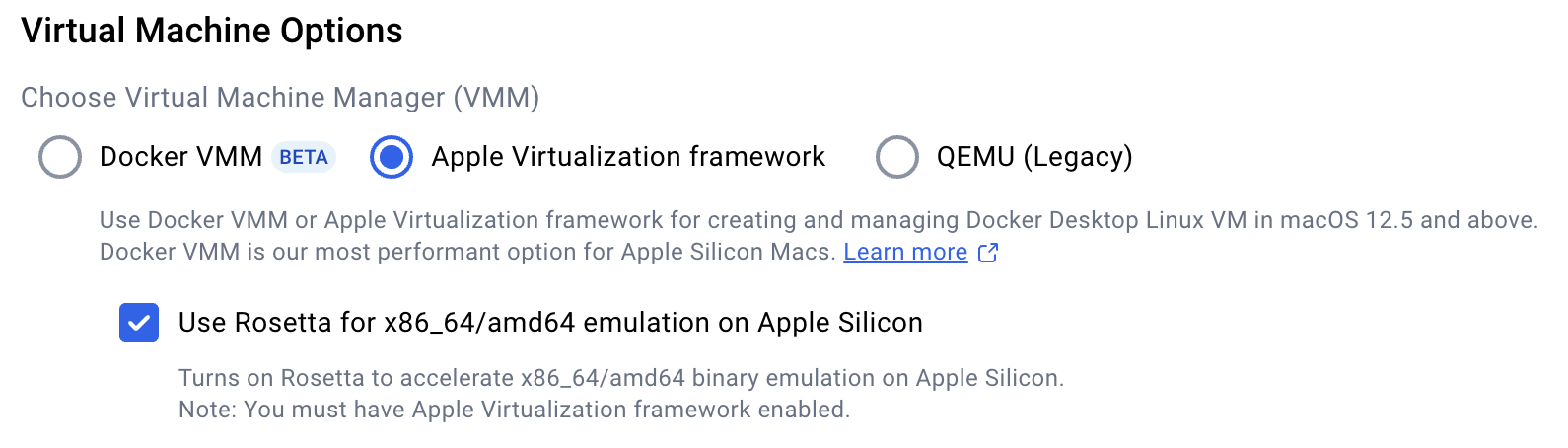The image size is (1568, 448).
Task: Open the Learn more link
Action: click(905, 252)
